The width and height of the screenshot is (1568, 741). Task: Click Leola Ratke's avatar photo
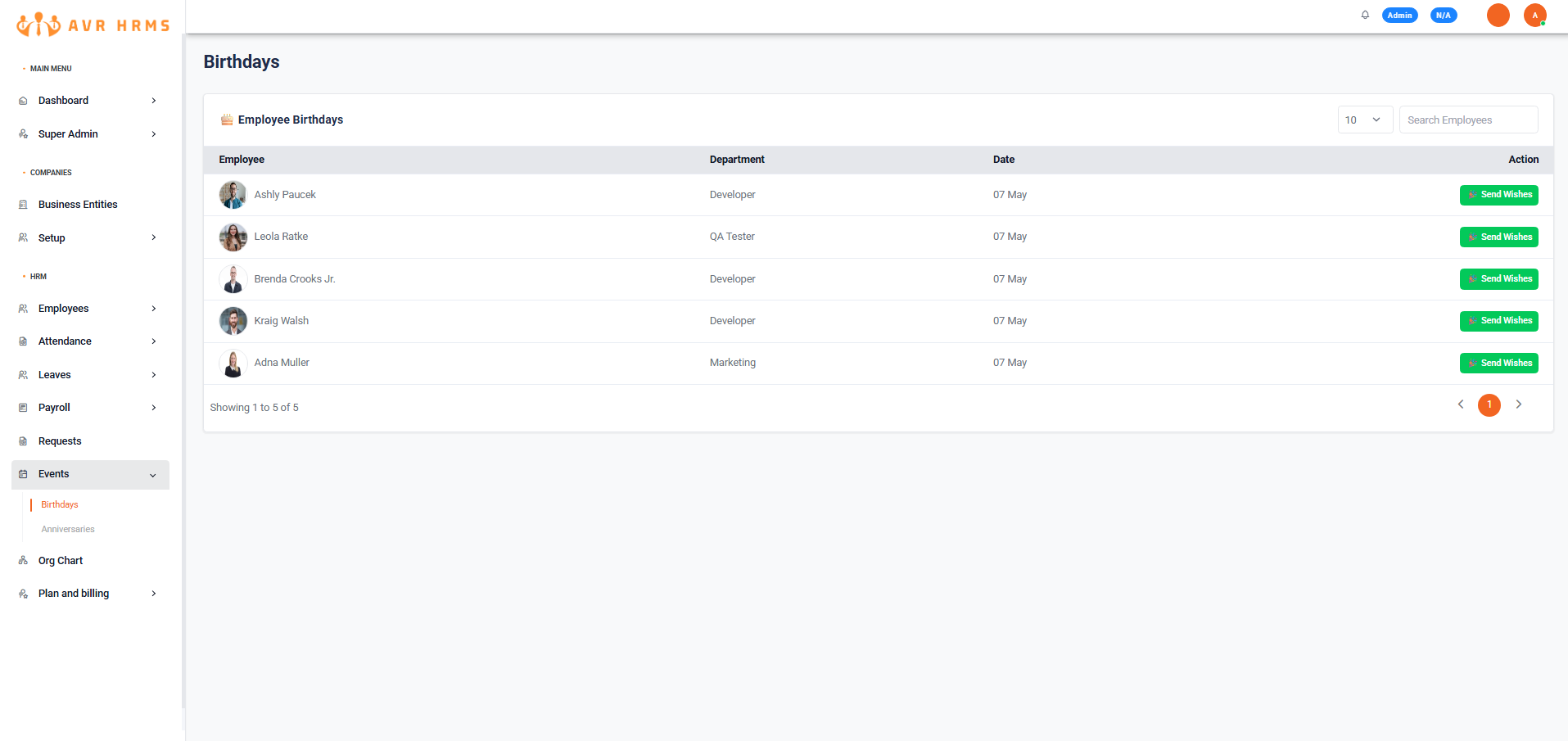[233, 237]
